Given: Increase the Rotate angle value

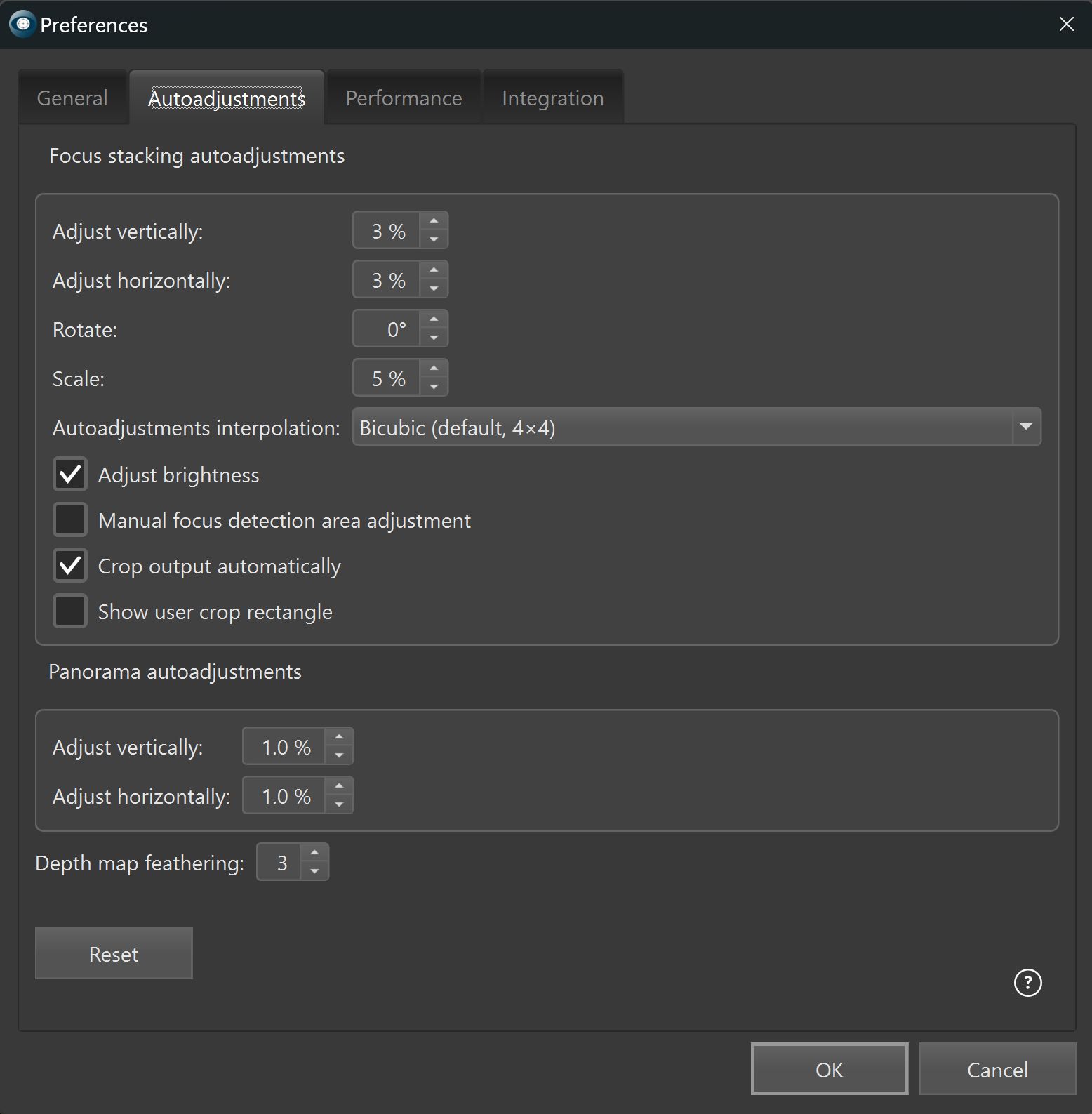Looking at the screenshot, I should [434, 319].
